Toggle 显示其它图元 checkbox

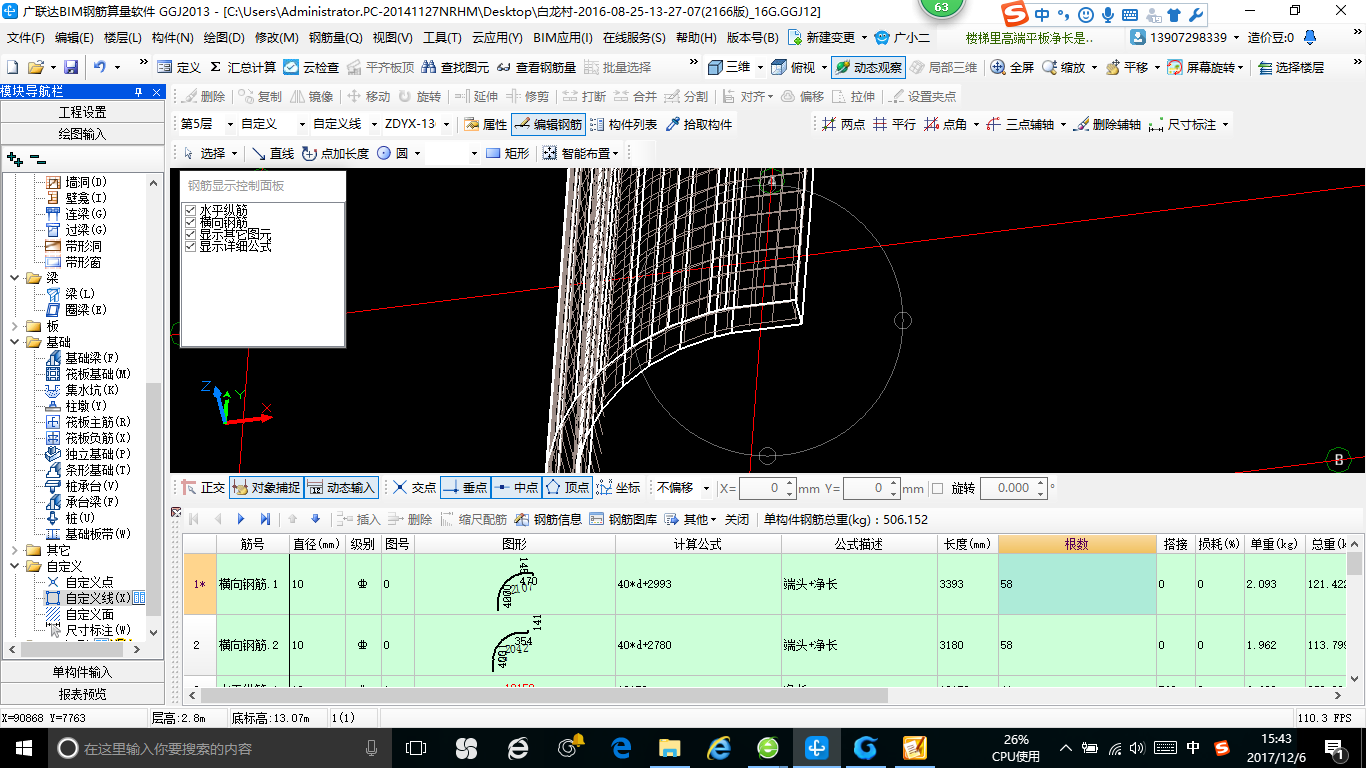click(190, 234)
